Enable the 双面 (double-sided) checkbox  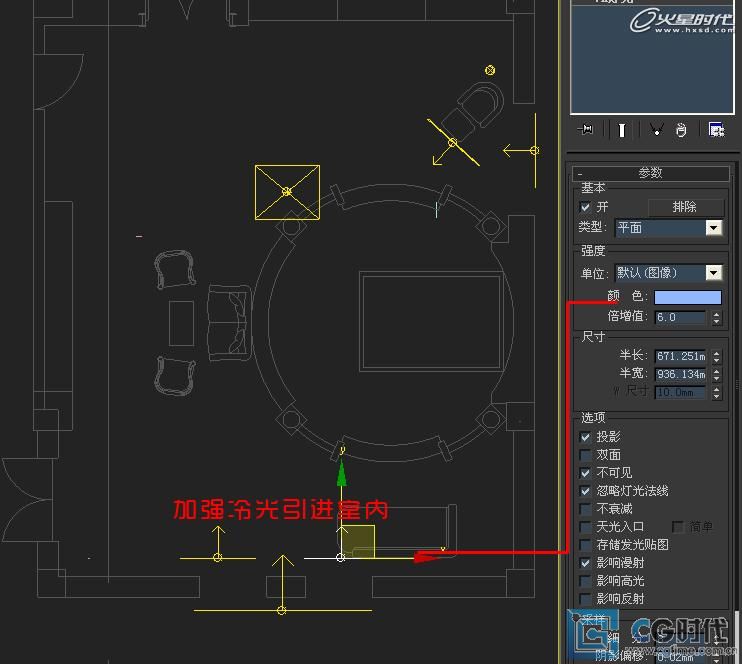(x=585, y=455)
